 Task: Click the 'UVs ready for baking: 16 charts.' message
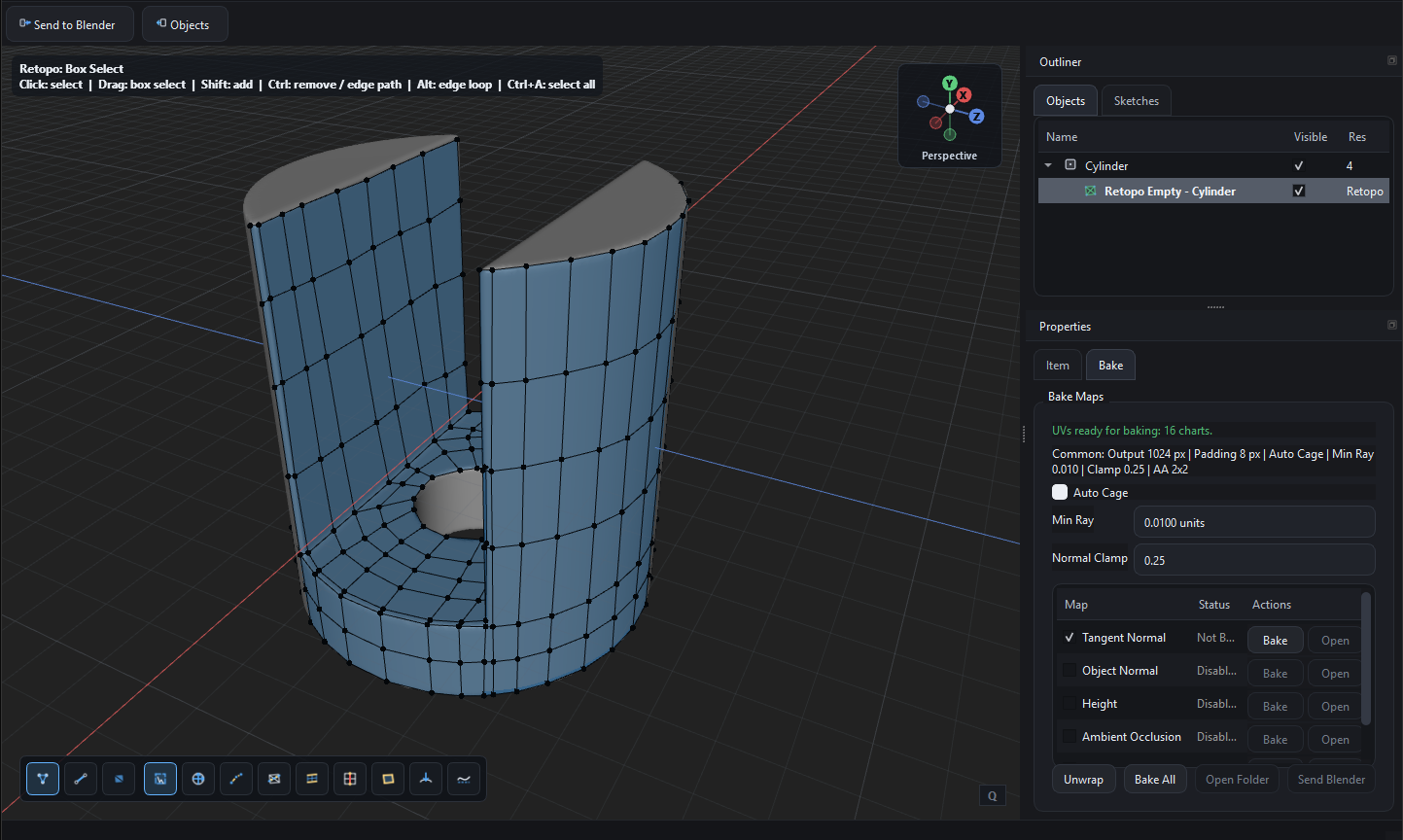tap(1132, 431)
